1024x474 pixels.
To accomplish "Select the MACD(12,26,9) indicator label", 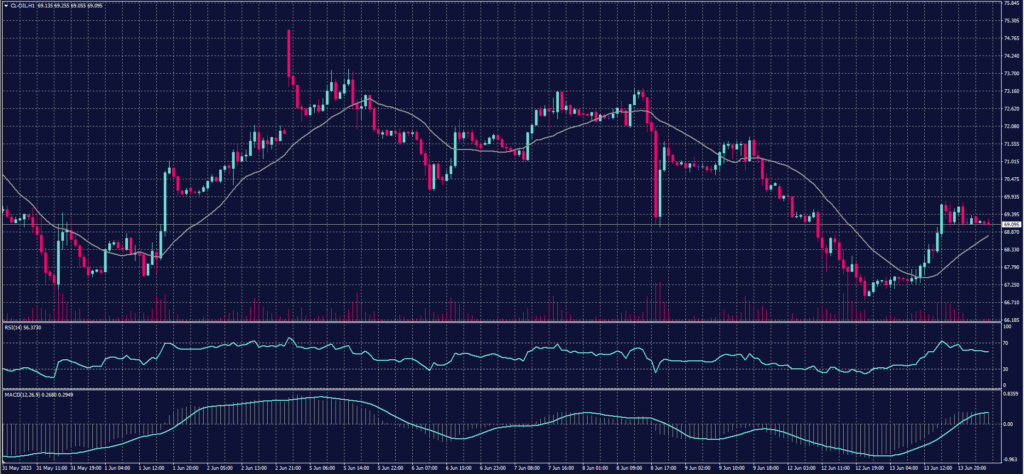I will click(18, 392).
